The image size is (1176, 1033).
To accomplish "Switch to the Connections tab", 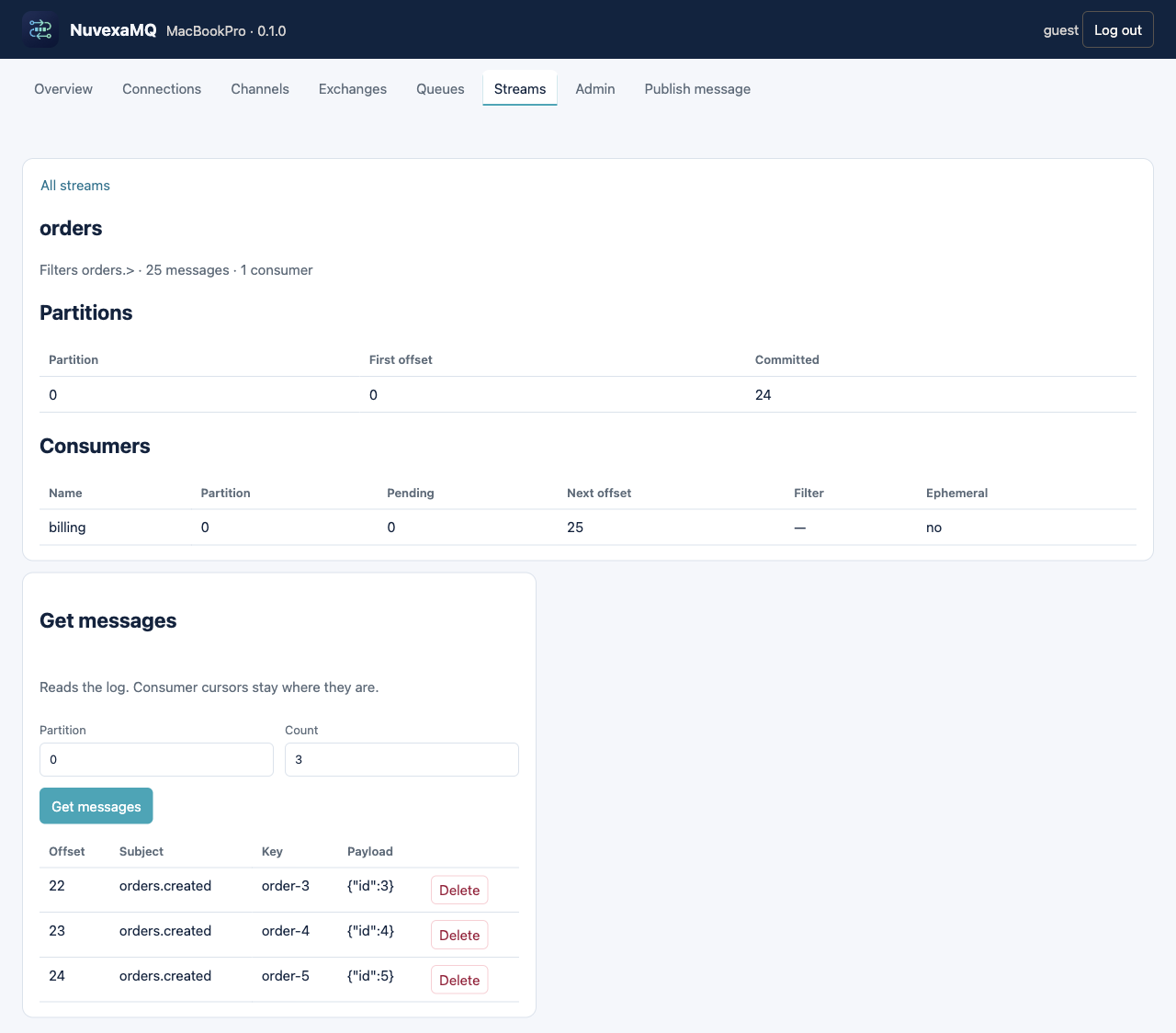I will click(162, 89).
